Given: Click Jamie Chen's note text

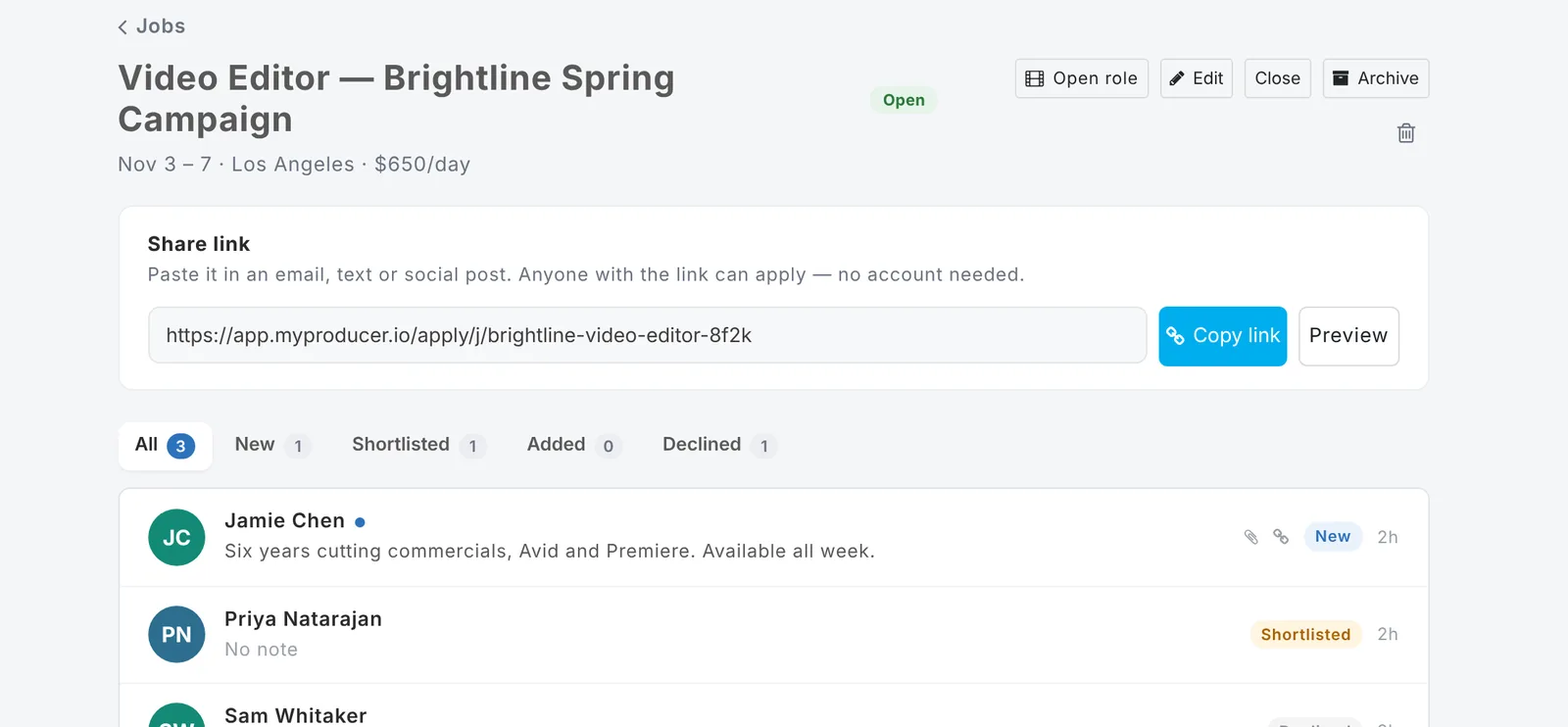Looking at the screenshot, I should coord(550,552).
